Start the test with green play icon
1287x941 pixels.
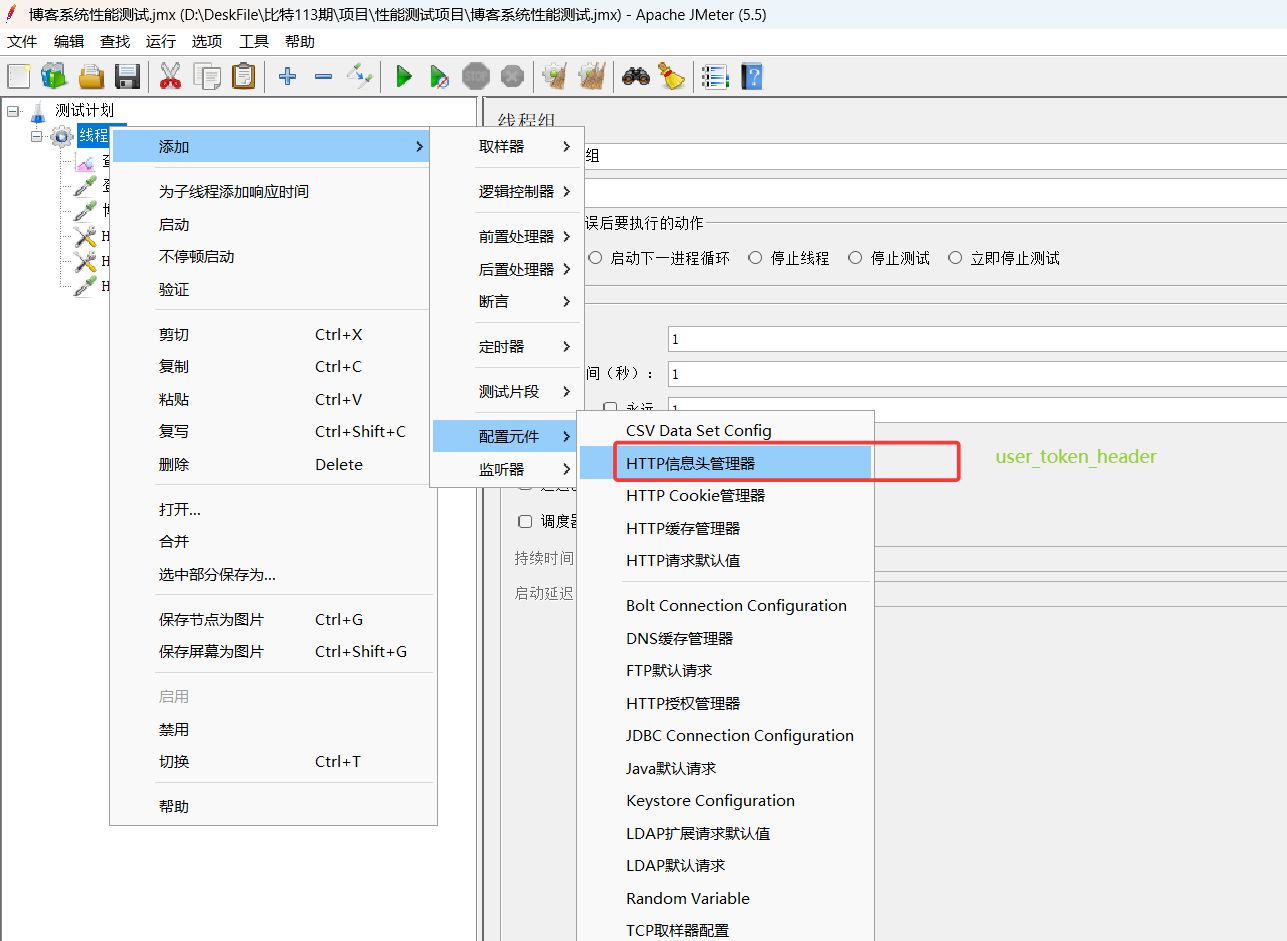pyautogui.click(x=404, y=76)
